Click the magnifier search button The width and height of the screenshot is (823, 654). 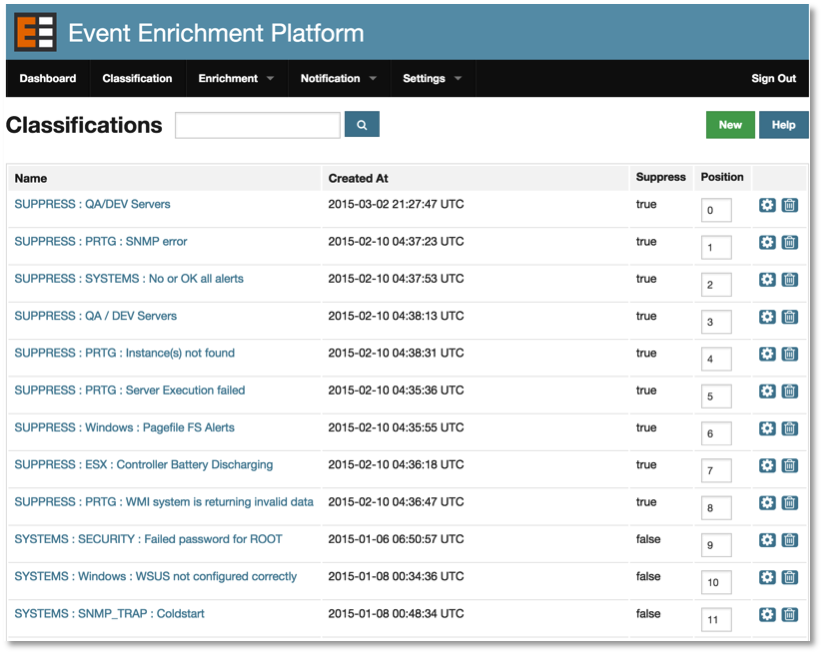click(x=362, y=125)
